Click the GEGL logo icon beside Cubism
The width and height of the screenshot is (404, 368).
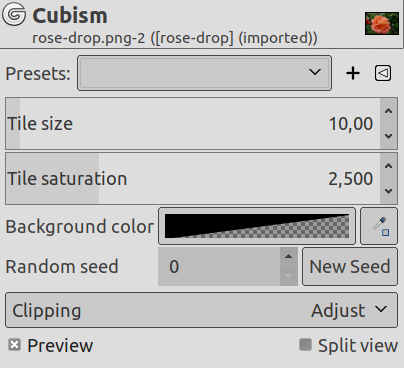[14, 14]
